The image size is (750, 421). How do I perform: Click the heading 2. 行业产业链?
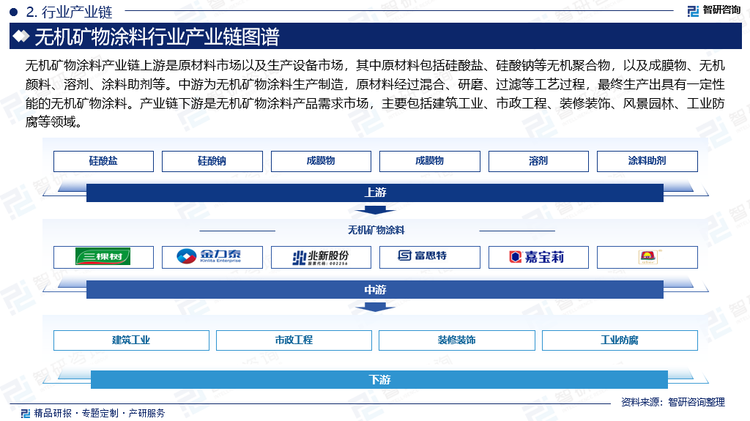coord(69,12)
